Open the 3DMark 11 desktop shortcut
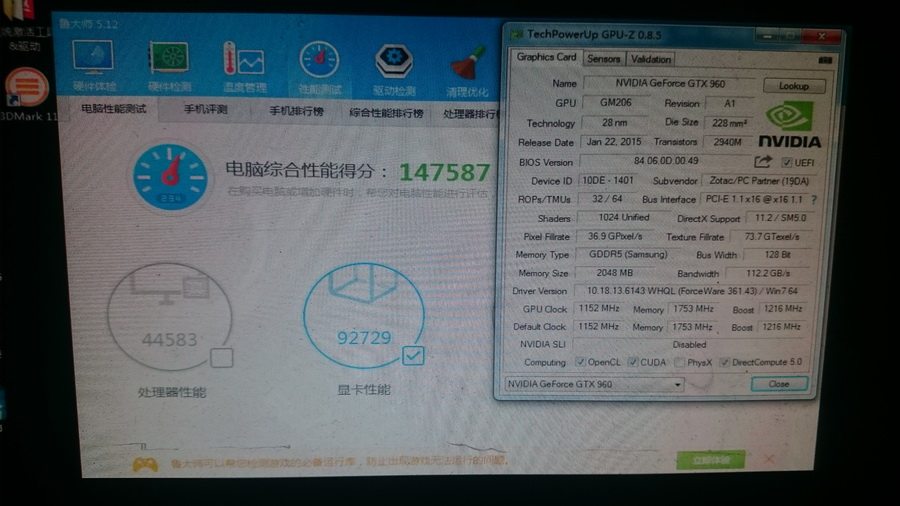 click(x=26, y=94)
